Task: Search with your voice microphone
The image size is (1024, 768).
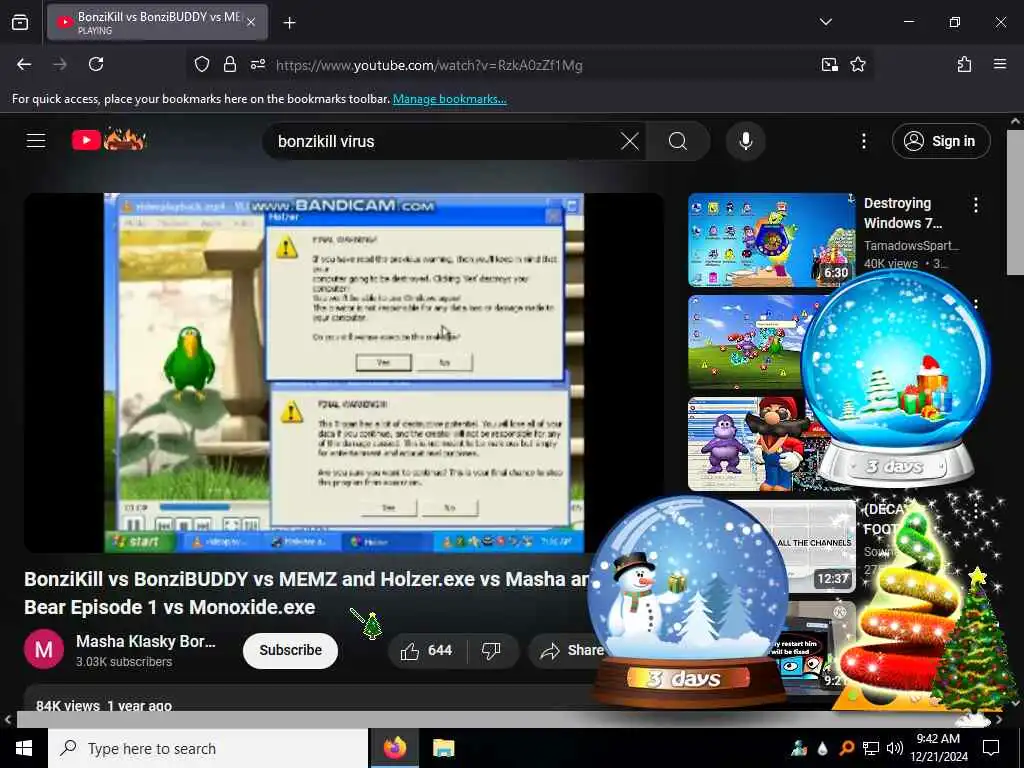Action: point(745,141)
